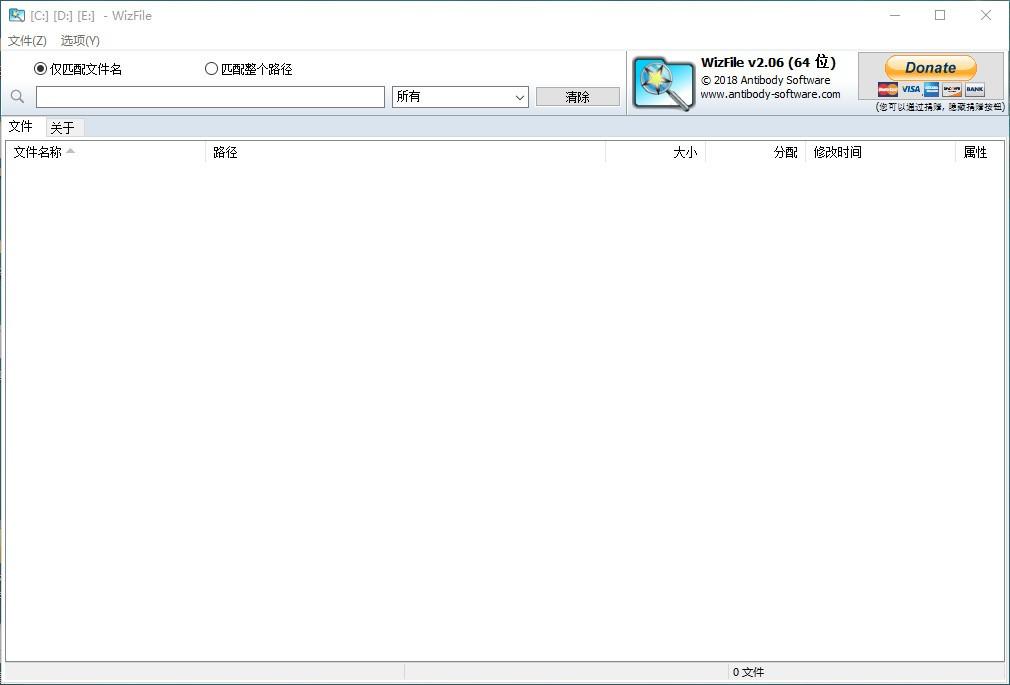
Task: Click the MasterCard icon under Donate
Action: pos(888,90)
